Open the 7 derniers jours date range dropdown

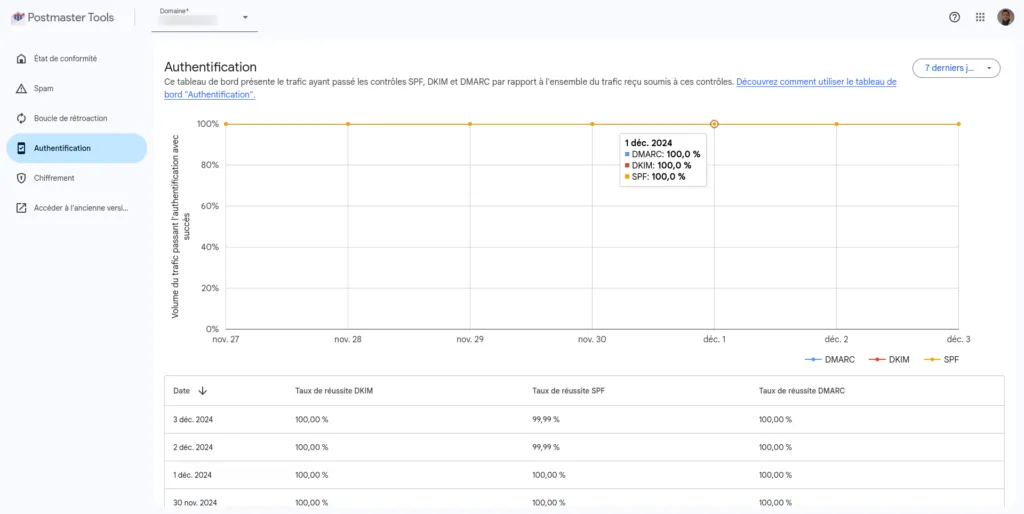click(956, 68)
